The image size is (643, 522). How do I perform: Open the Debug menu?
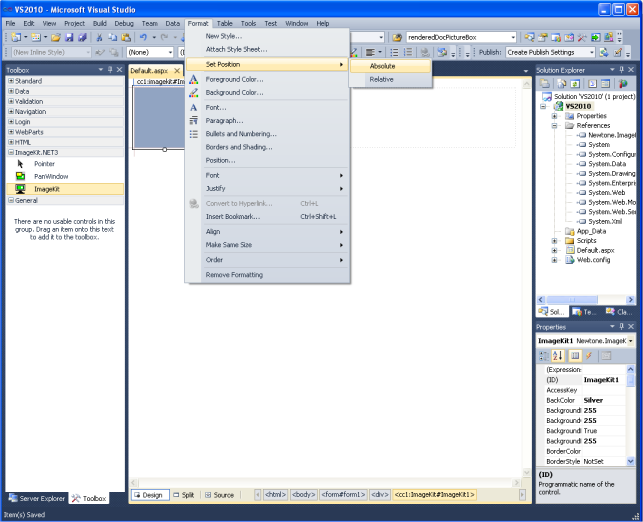coord(124,23)
